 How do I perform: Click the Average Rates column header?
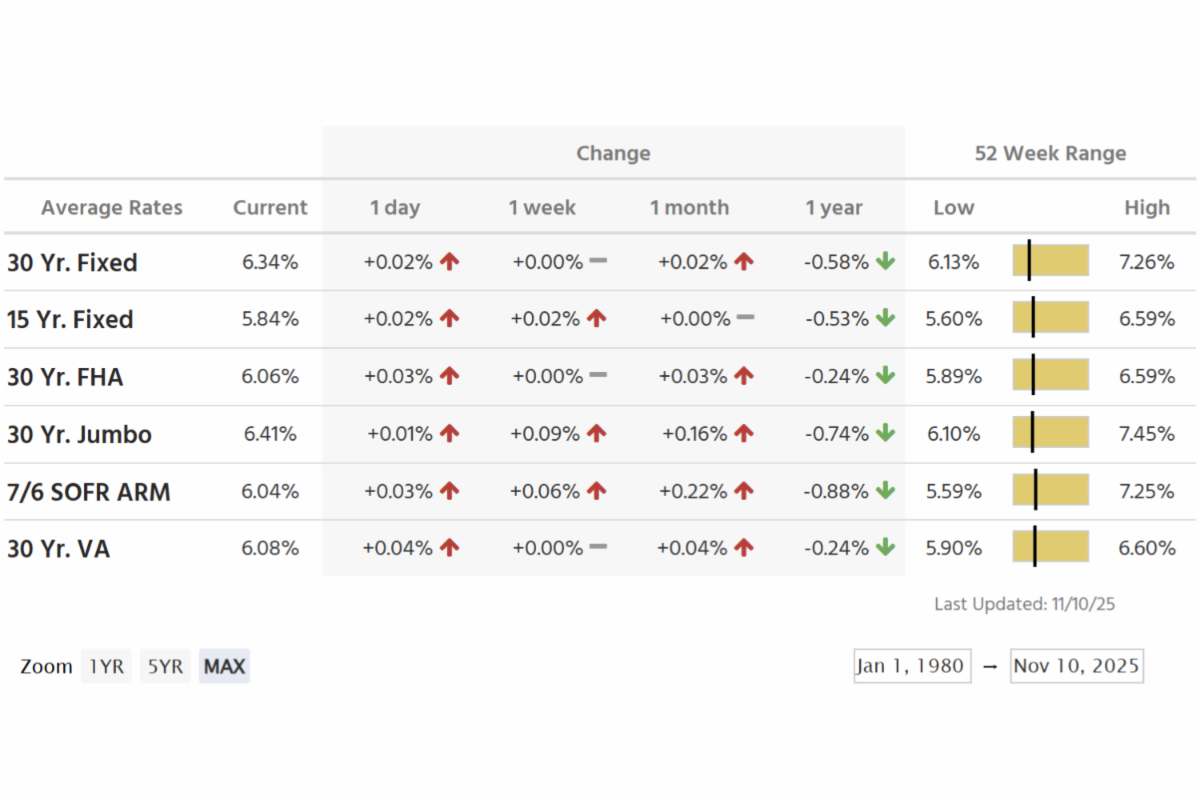point(112,208)
